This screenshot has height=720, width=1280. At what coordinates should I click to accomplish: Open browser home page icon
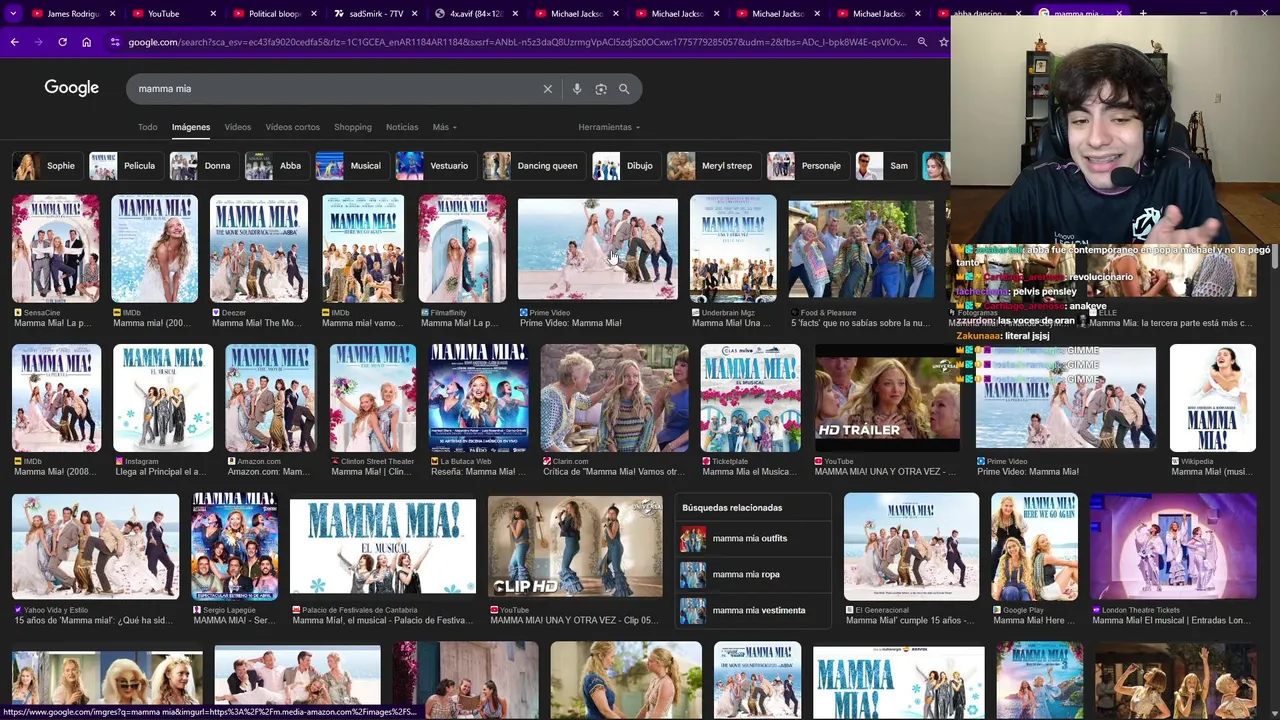(x=86, y=42)
